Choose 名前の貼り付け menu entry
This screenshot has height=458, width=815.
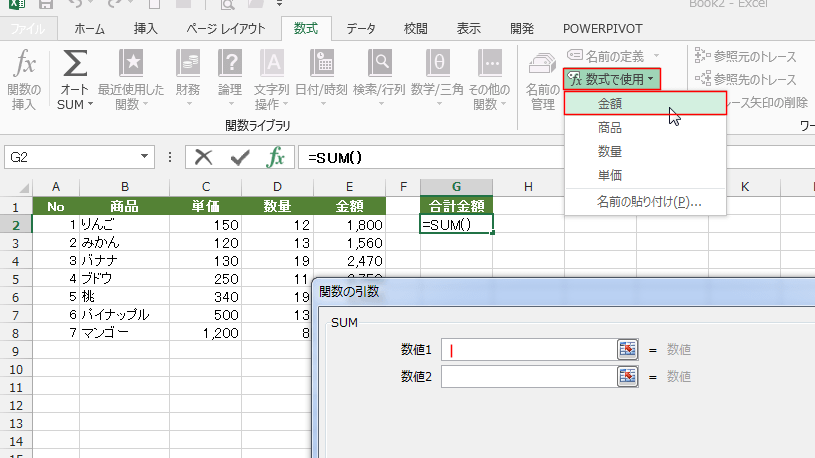(648, 201)
